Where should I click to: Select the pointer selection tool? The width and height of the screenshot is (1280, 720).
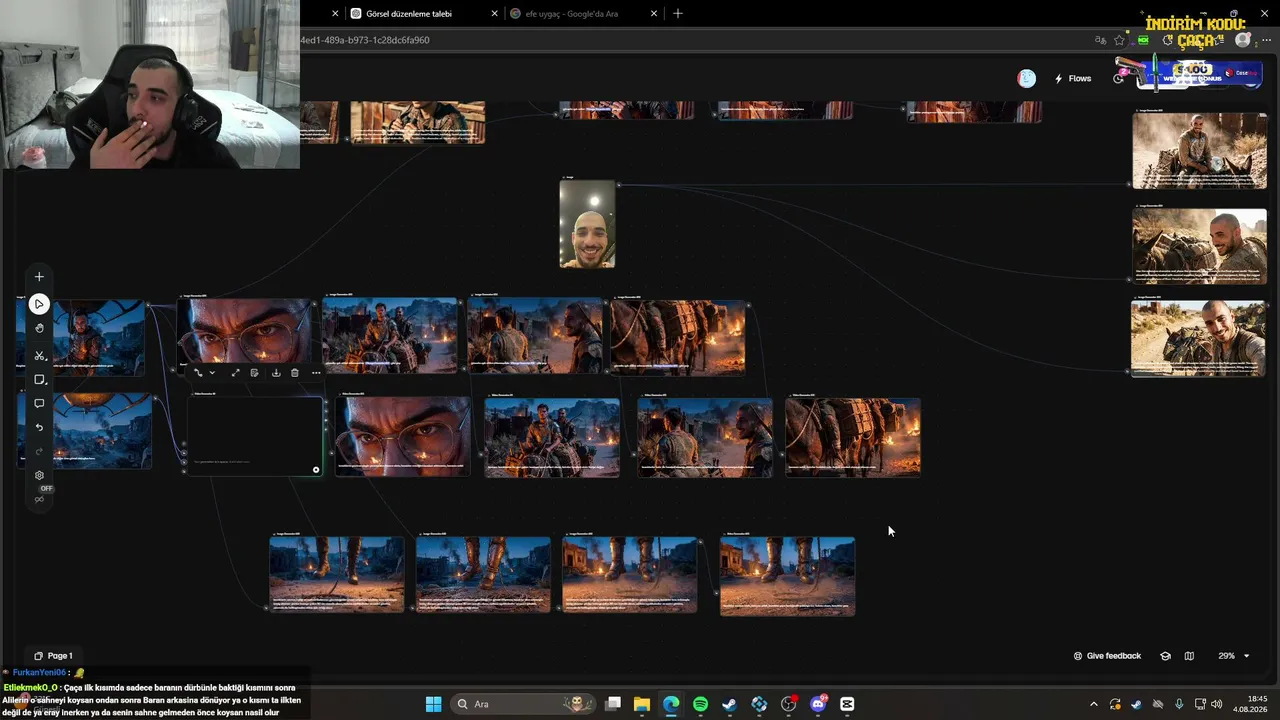pyautogui.click(x=39, y=304)
